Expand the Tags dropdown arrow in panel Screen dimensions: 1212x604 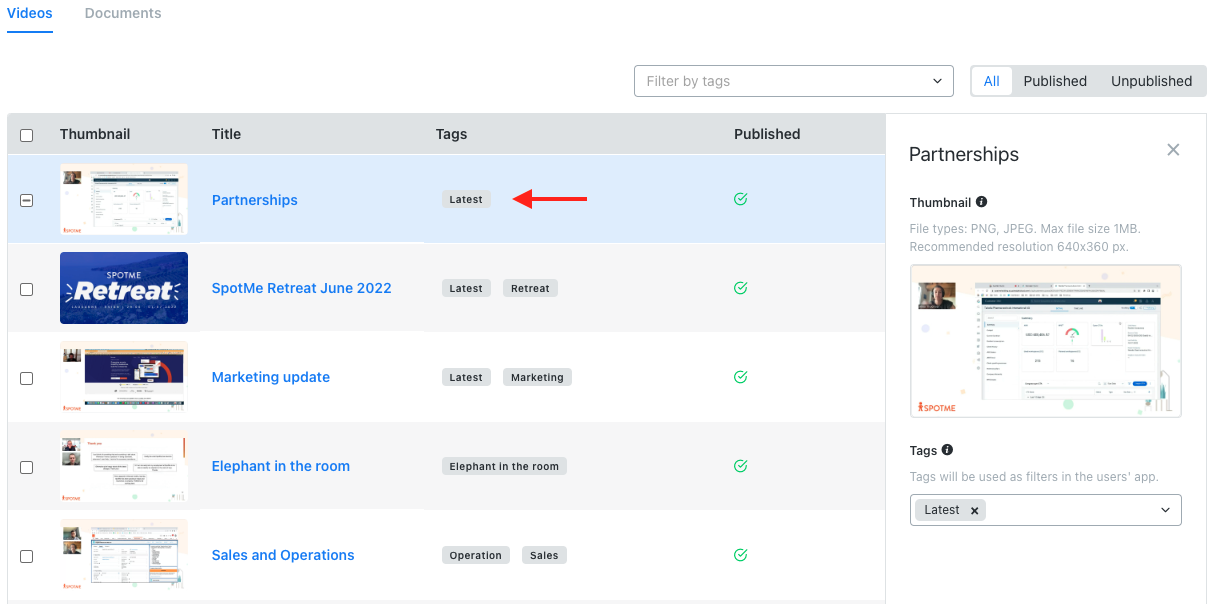[1165, 510]
